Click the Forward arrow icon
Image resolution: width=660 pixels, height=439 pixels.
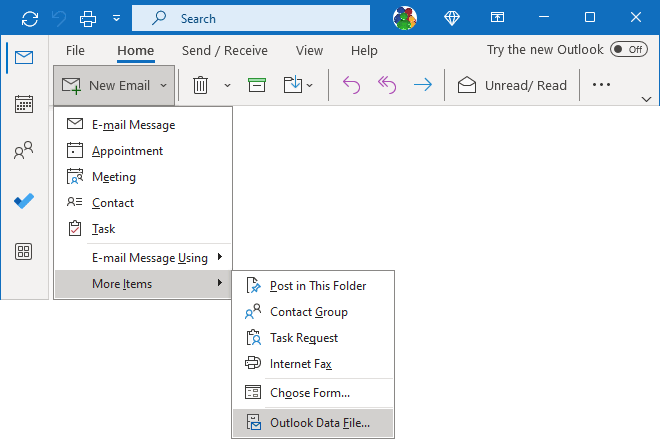(423, 85)
